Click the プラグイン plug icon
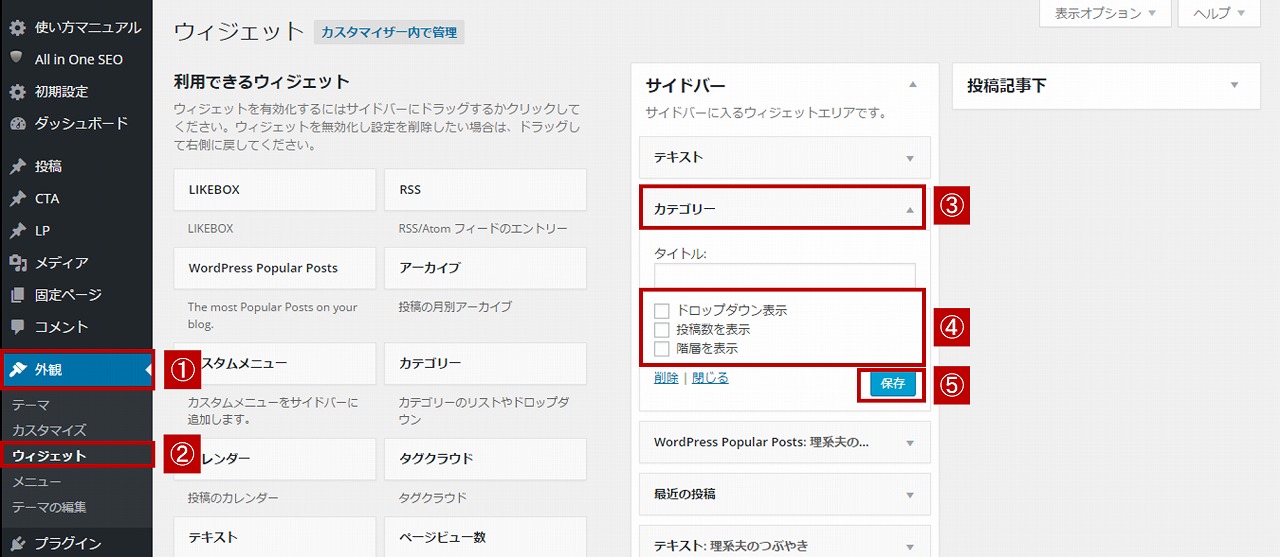Screen dimensions: 1280x557 click(x=17, y=543)
